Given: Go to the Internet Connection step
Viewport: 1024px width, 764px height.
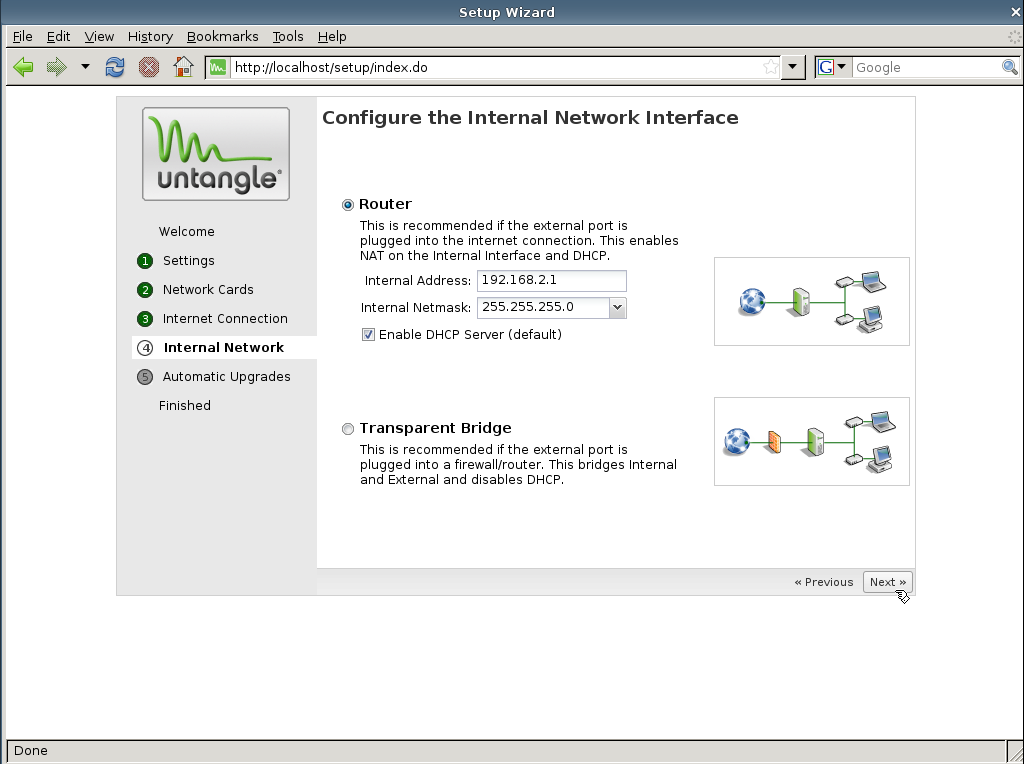Looking at the screenshot, I should click(225, 319).
